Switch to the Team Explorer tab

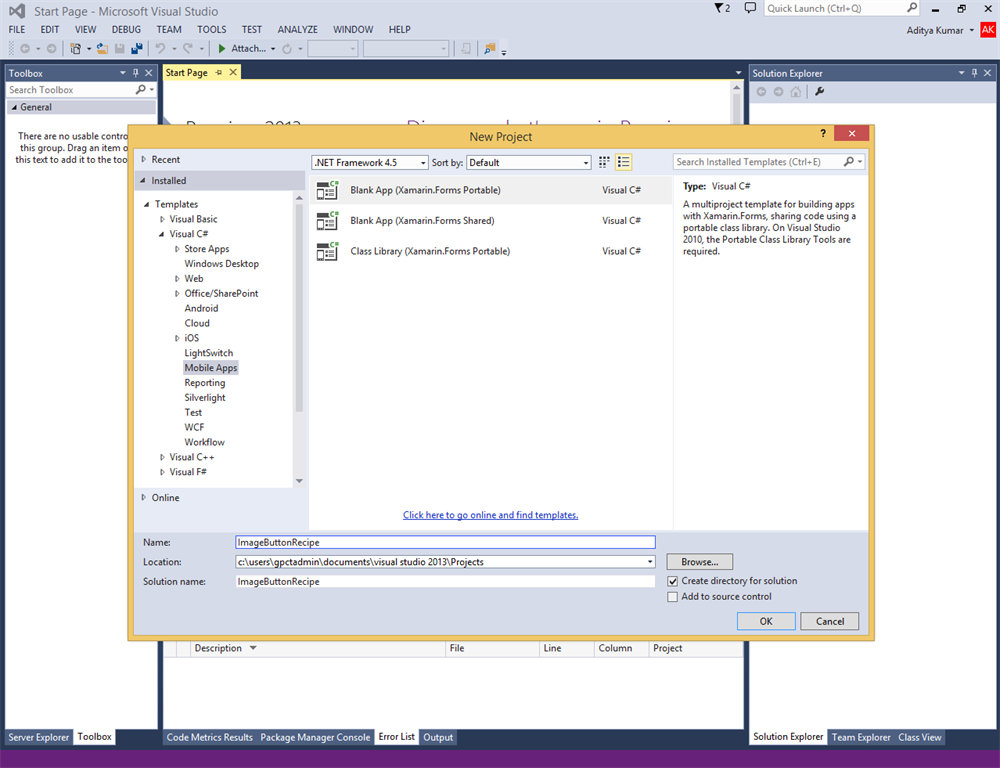pos(861,737)
